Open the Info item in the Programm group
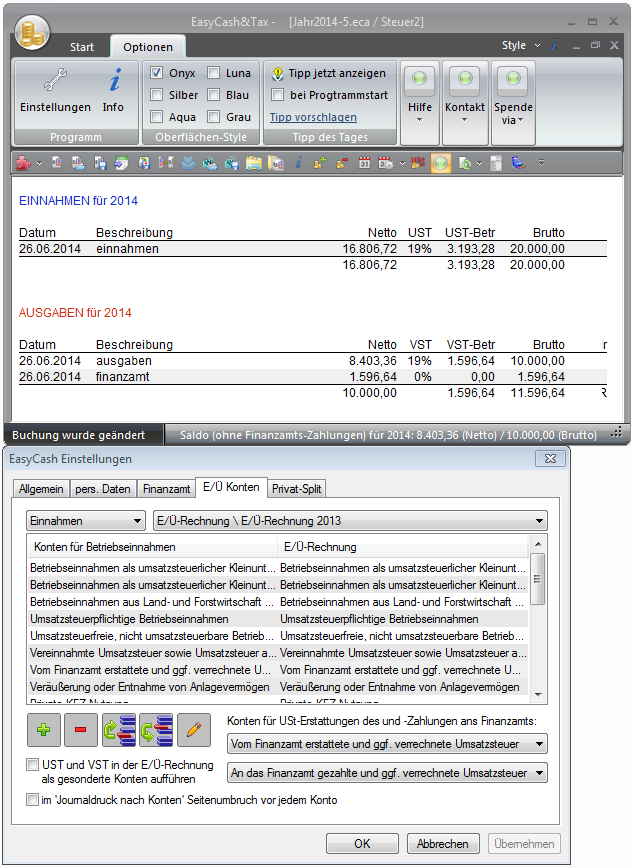This screenshot has width=633, height=868. tap(113, 90)
